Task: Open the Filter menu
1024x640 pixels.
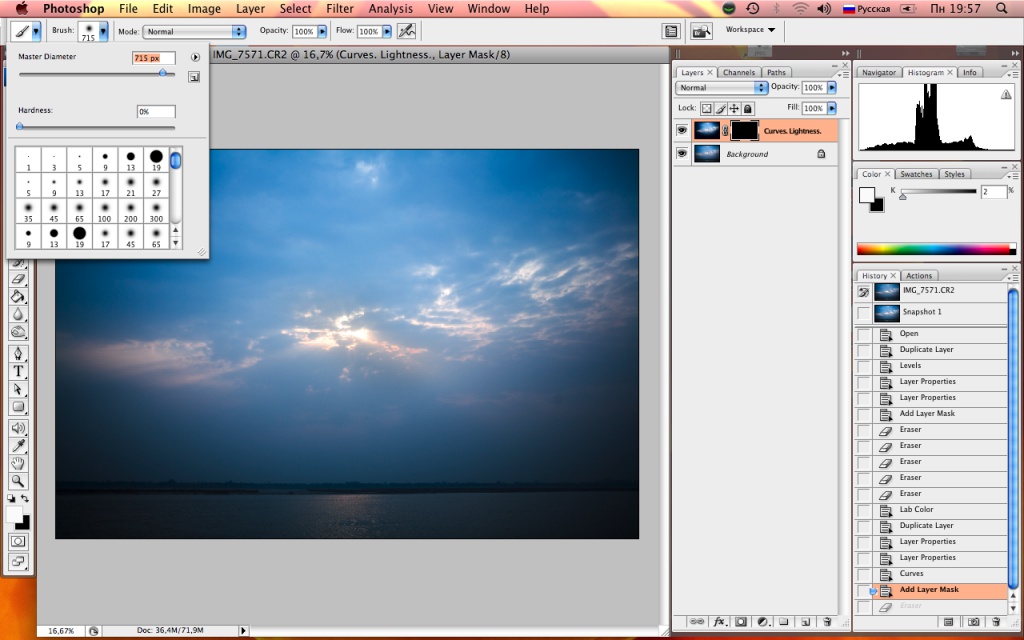Action: point(340,9)
